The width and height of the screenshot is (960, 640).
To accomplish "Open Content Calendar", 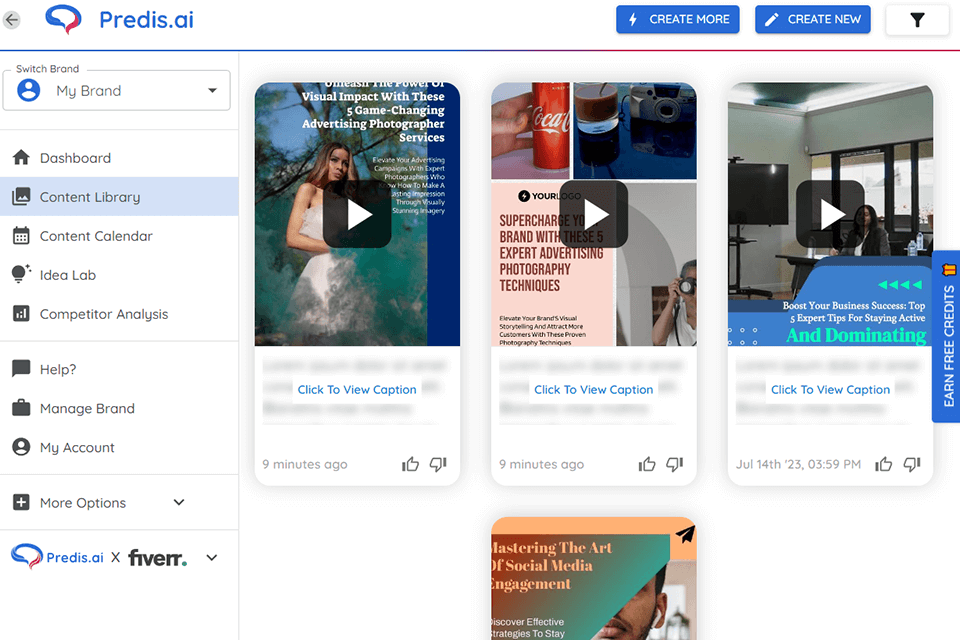I will point(119,236).
